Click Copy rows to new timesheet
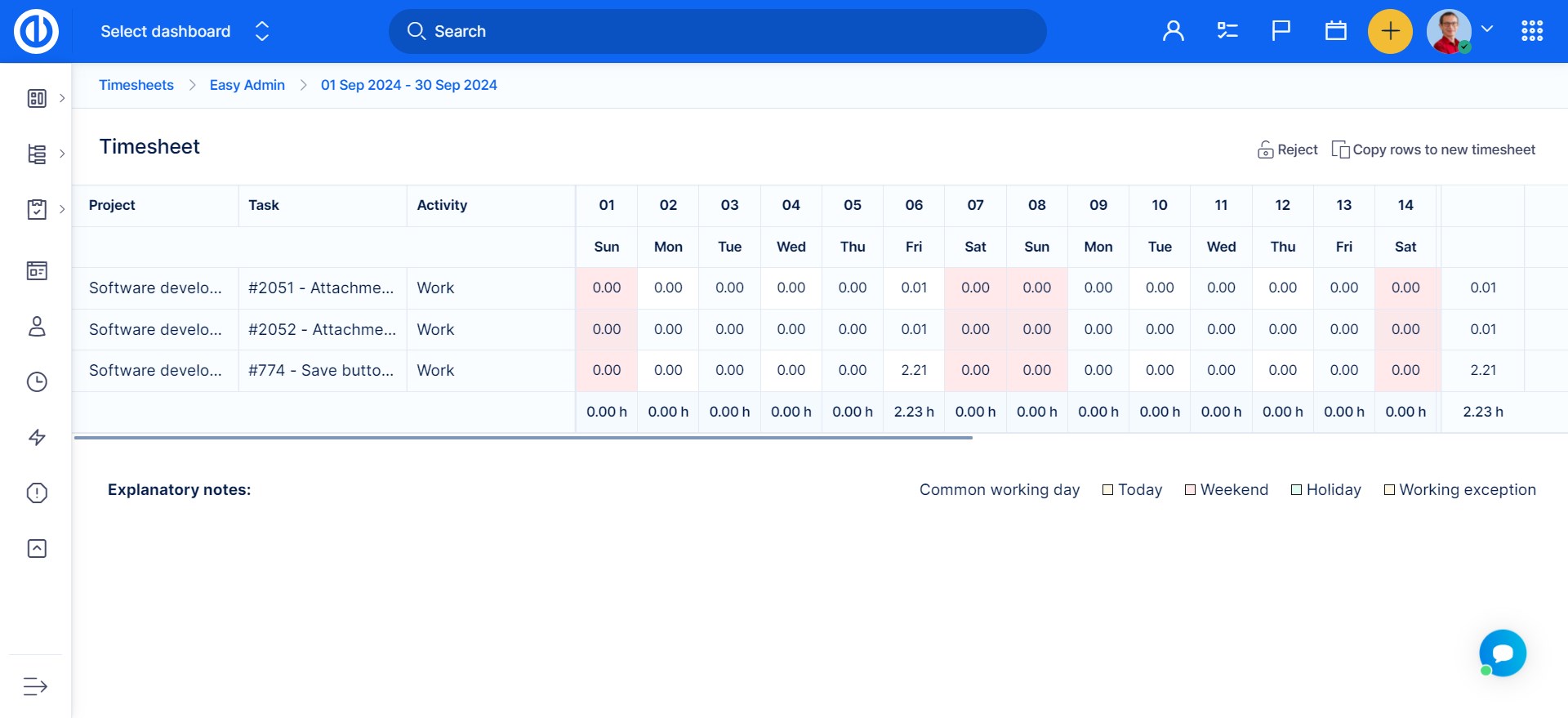This screenshot has height=718, width=1568. (1433, 149)
